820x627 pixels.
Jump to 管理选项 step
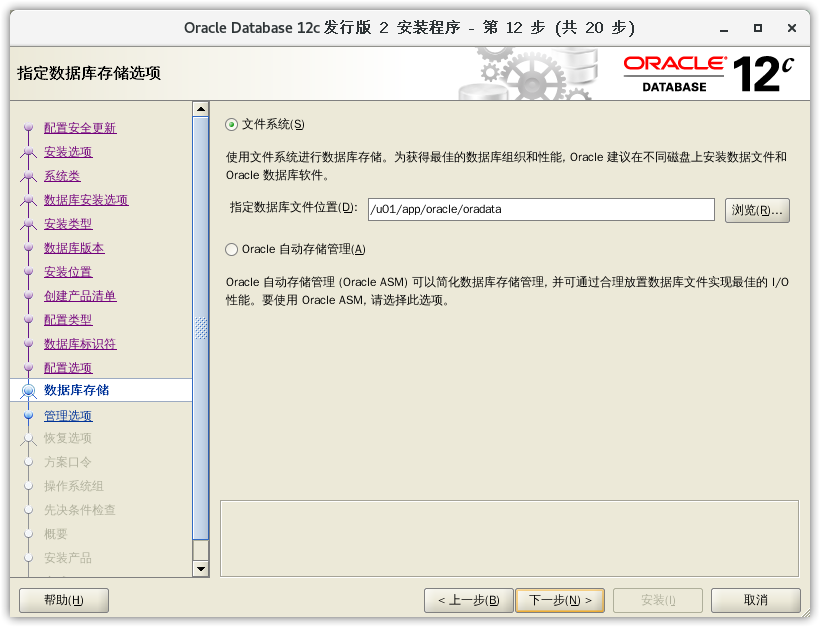point(68,416)
